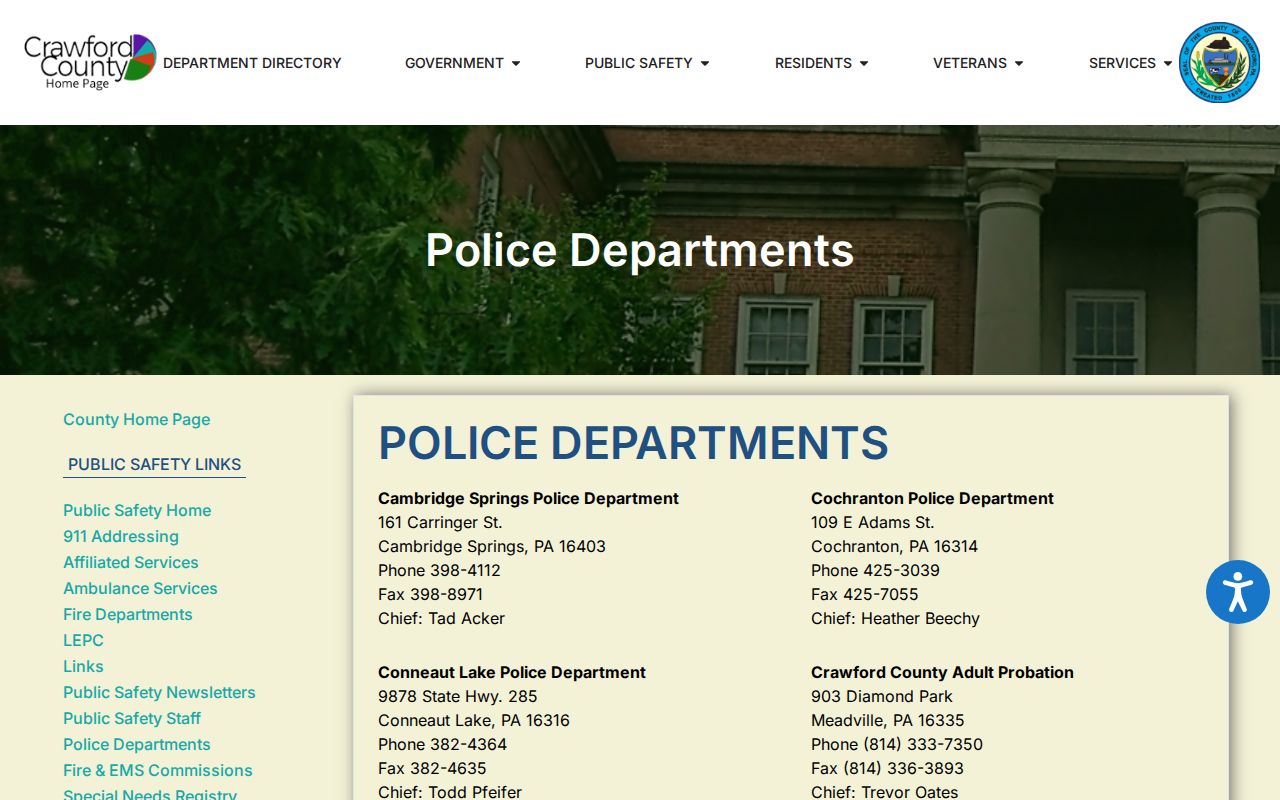Go to Fire Departments link

128,614
